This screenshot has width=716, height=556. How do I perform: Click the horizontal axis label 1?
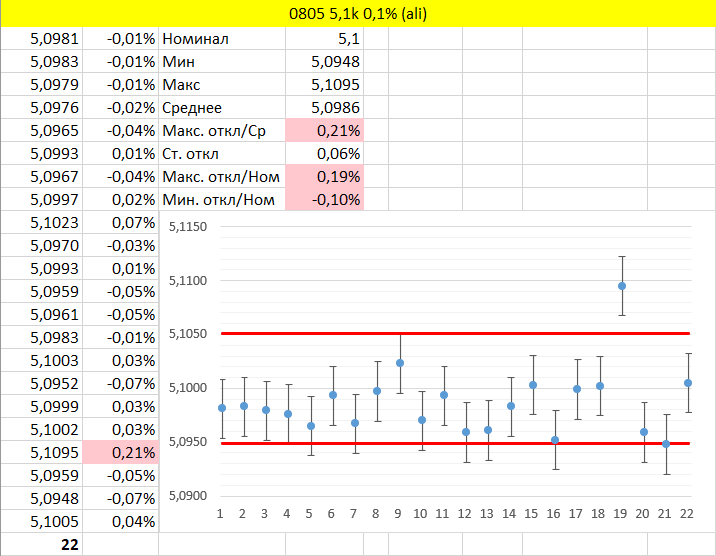(221, 514)
